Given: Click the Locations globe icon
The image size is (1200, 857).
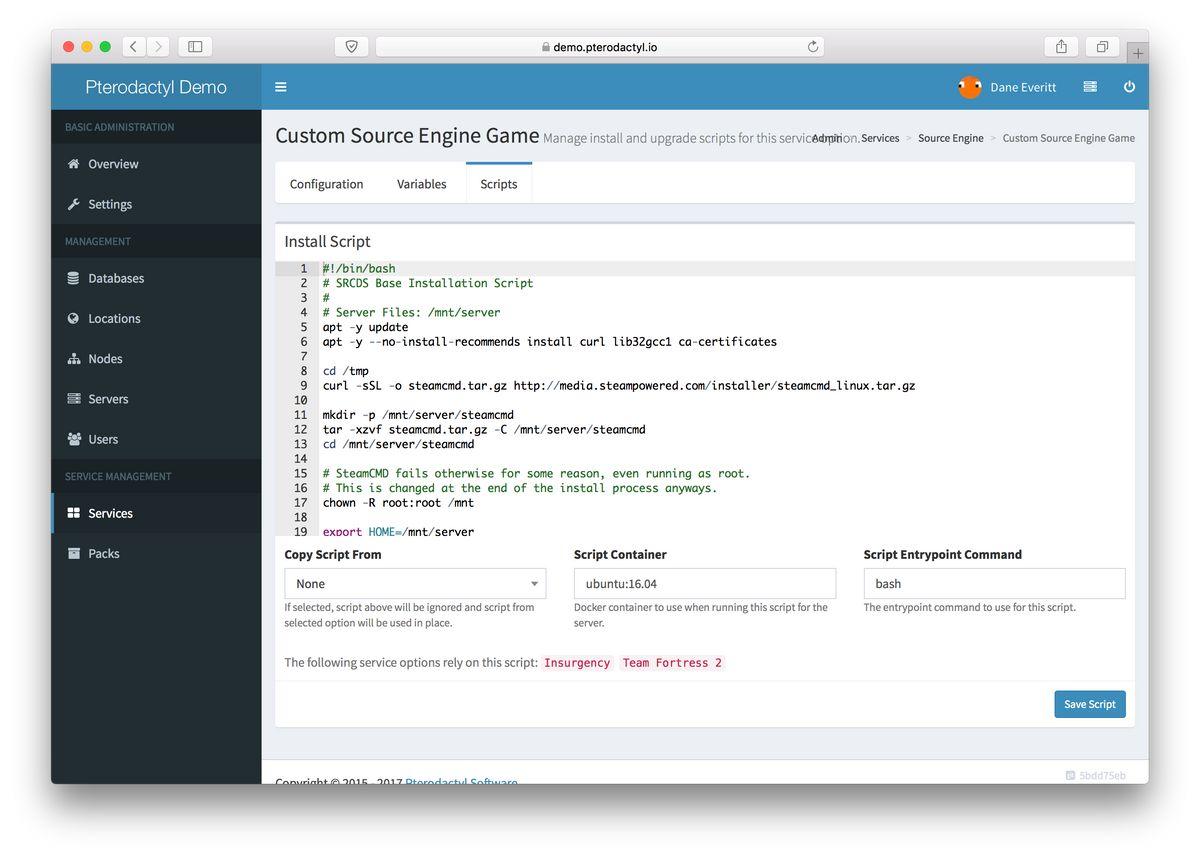Looking at the screenshot, I should click(x=73, y=318).
